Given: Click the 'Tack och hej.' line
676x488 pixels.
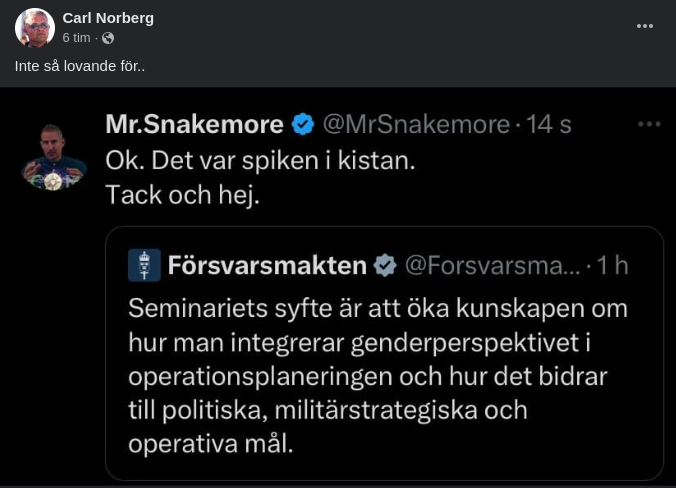Looking at the screenshot, I should click(x=182, y=195).
